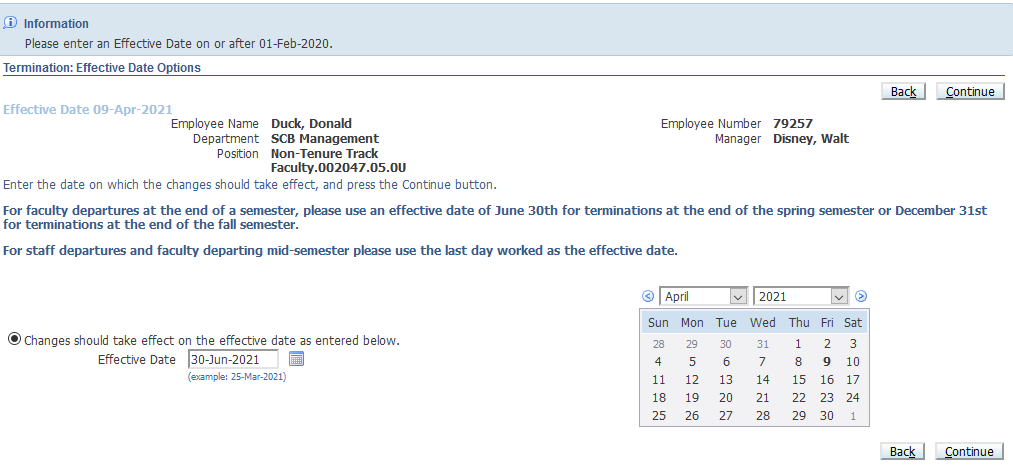Choose day 25 in the calendar
This screenshot has height=468, width=1013.
tap(658, 415)
